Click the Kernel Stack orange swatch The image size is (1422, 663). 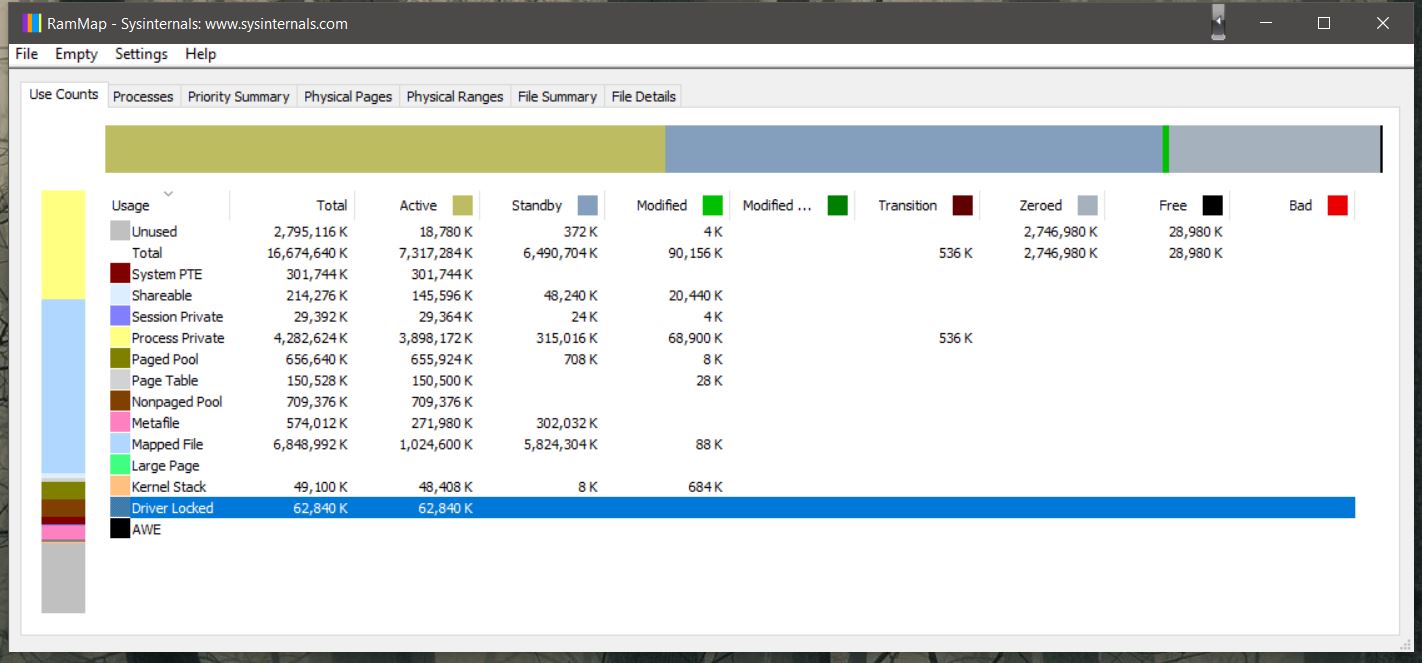[x=120, y=486]
